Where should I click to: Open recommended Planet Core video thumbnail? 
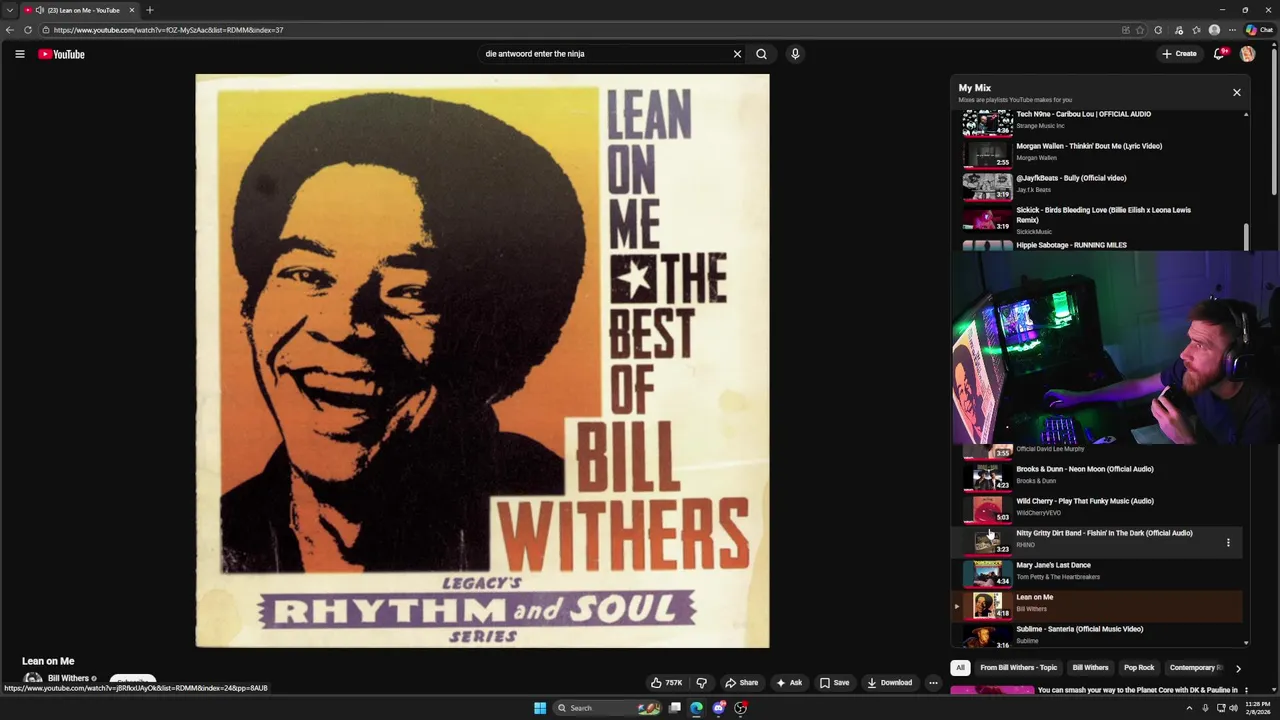coord(991,690)
